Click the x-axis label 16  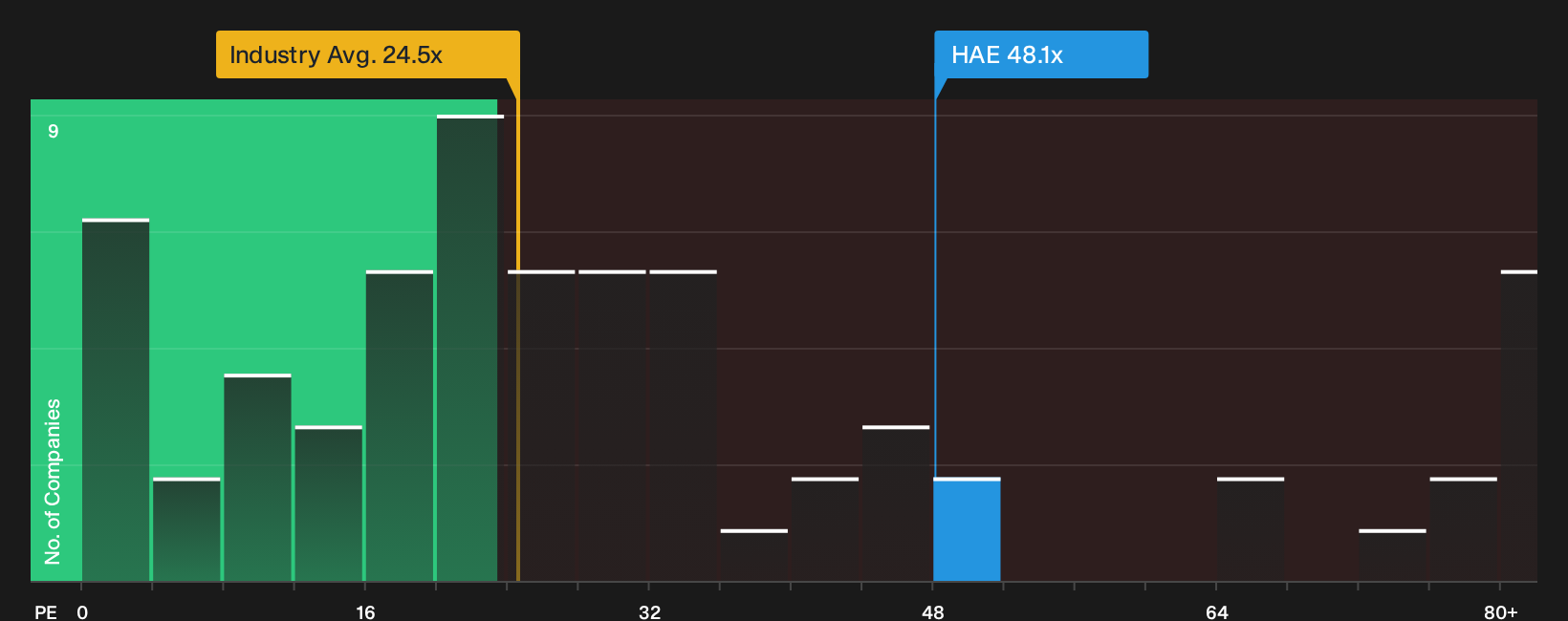tap(365, 611)
